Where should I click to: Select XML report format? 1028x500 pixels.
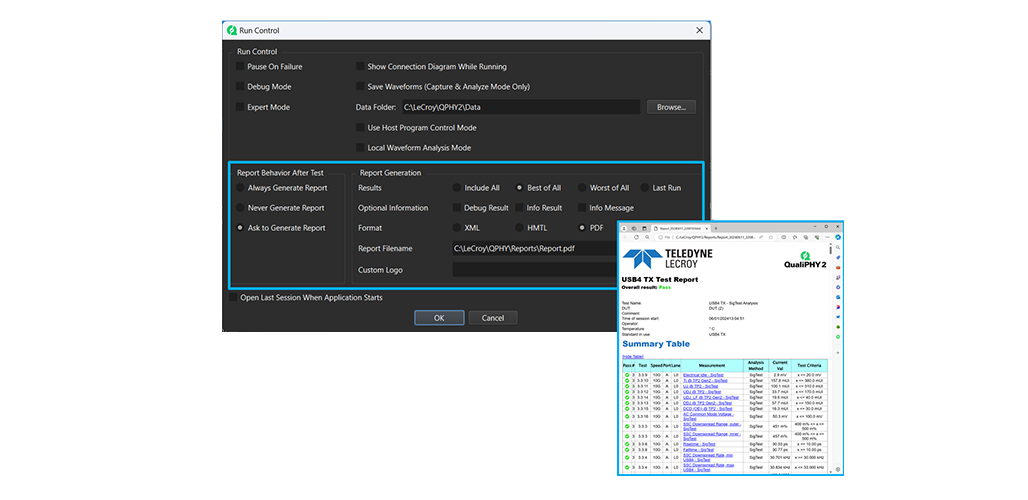point(456,228)
